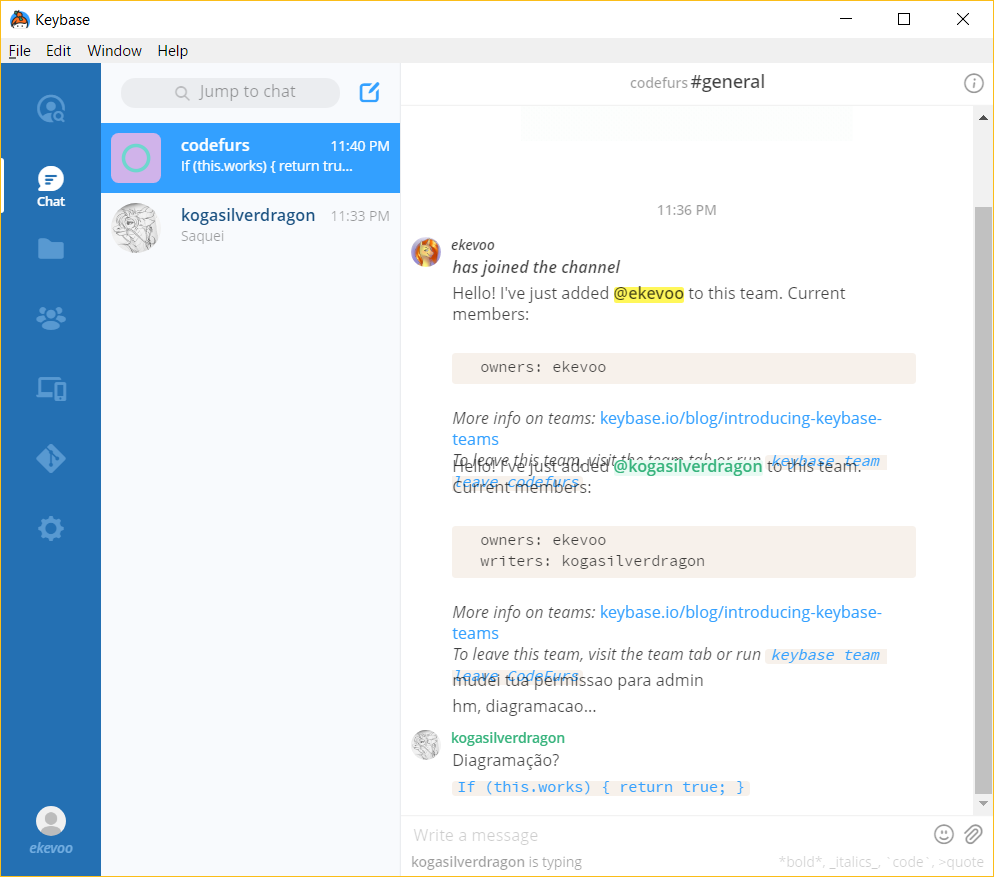Open the Help menu
994x877 pixels.
pos(172,51)
